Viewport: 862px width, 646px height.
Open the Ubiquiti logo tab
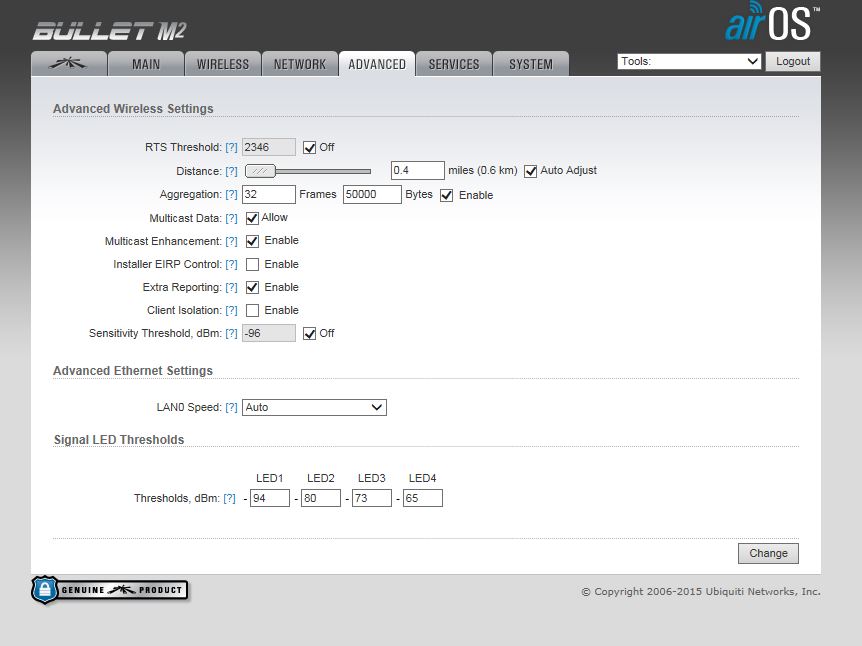pyautogui.click(x=67, y=64)
